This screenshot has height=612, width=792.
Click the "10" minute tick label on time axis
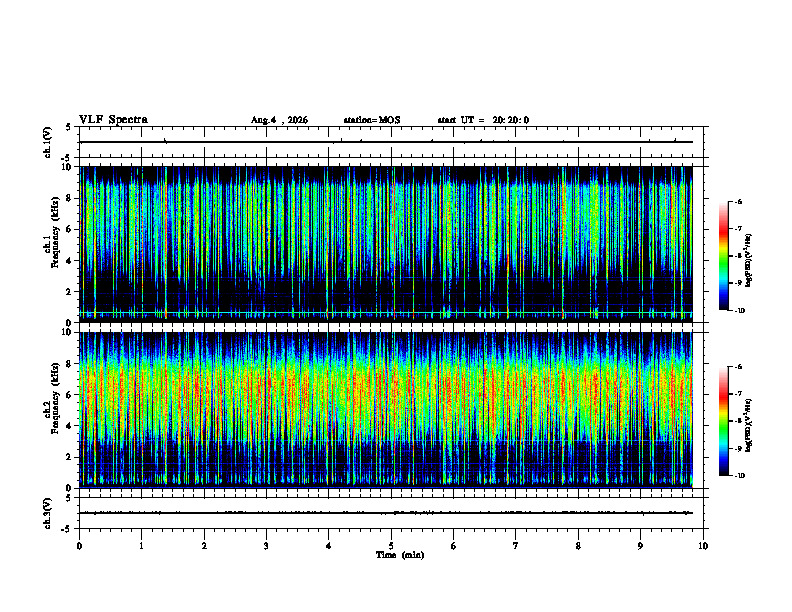[x=703, y=546]
